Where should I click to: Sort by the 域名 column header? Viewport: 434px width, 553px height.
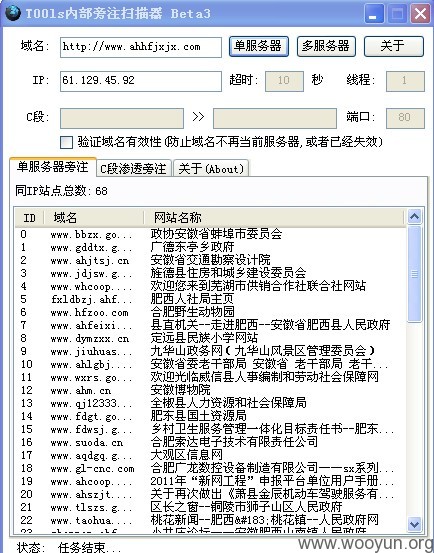(x=94, y=218)
